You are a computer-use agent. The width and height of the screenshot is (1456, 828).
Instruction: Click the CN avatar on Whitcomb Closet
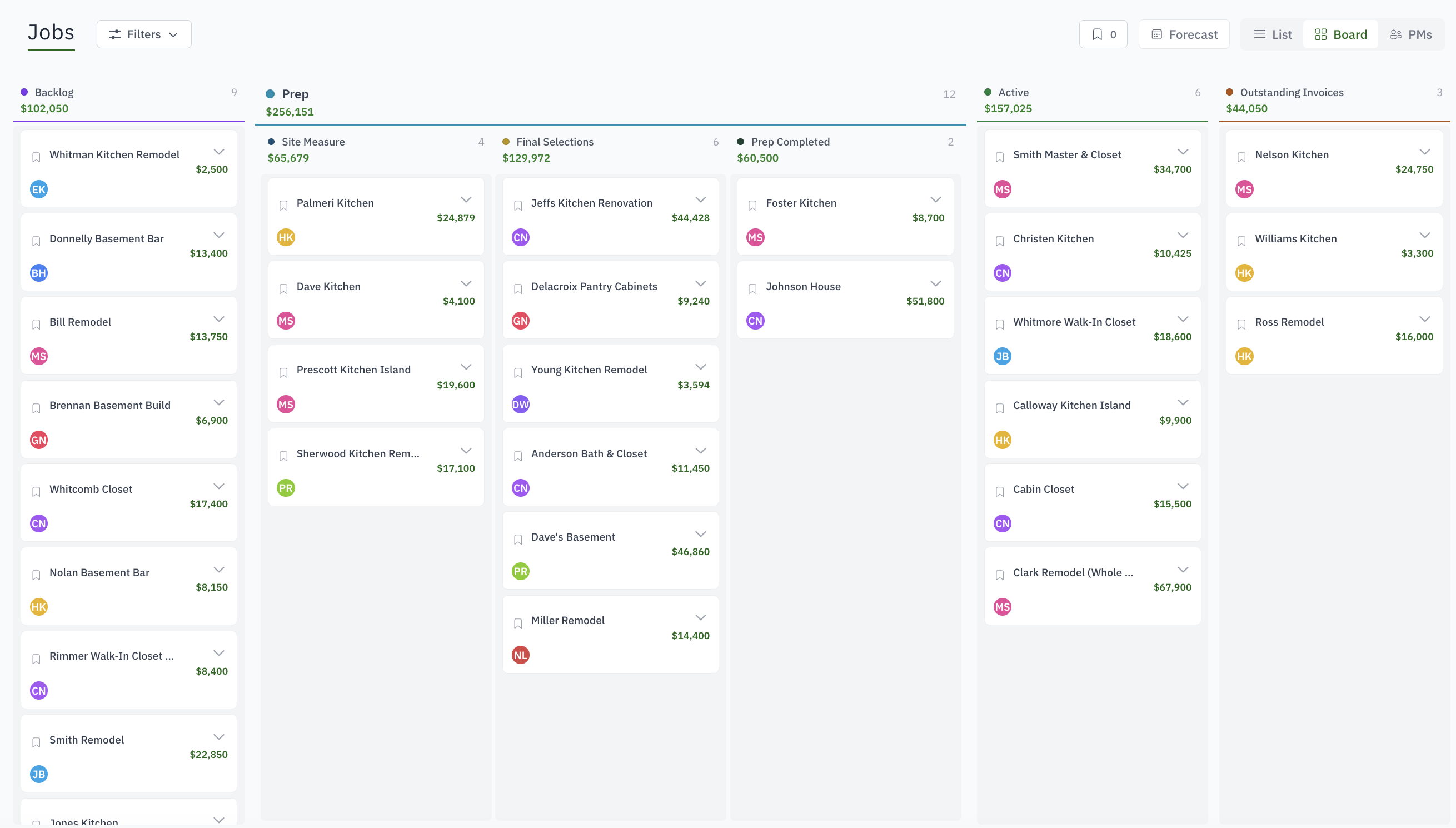pos(39,524)
